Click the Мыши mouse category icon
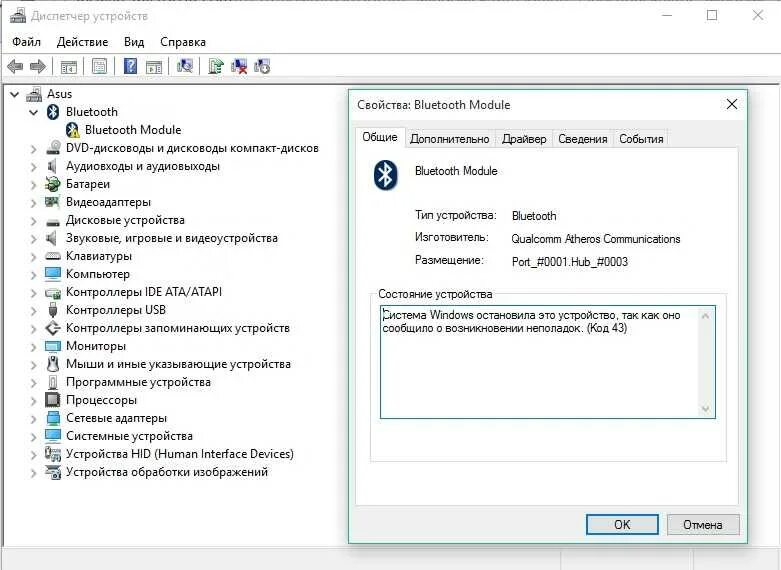This screenshot has height=570, width=781. coord(53,364)
